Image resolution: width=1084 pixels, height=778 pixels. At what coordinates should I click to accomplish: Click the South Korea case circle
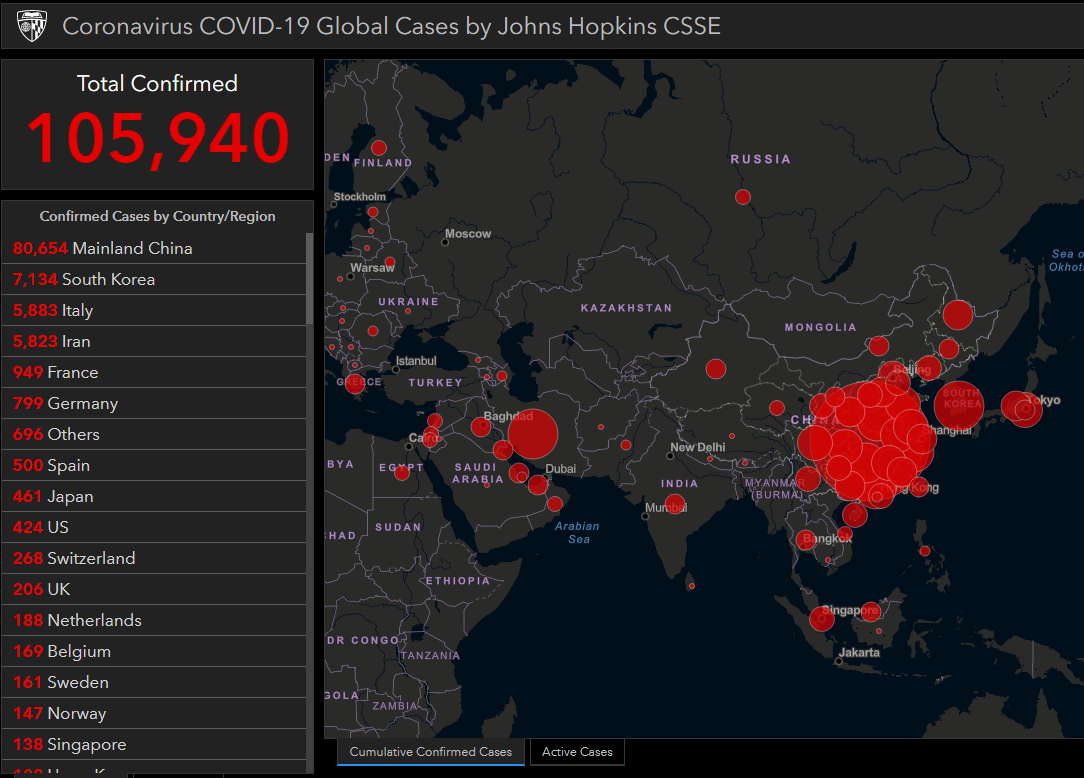pos(958,405)
